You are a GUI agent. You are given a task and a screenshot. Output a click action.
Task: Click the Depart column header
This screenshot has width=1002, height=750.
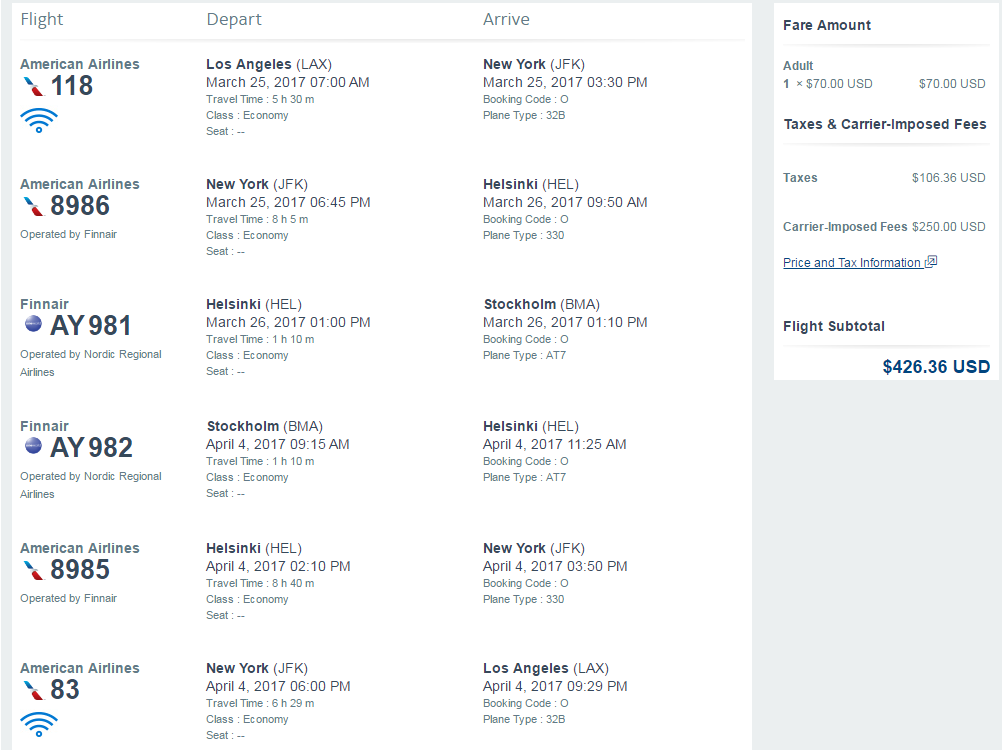(234, 20)
